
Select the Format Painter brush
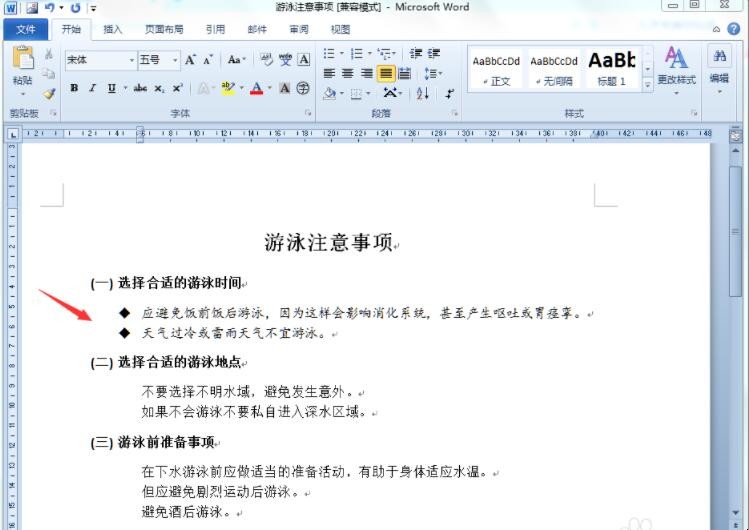[x=49, y=94]
